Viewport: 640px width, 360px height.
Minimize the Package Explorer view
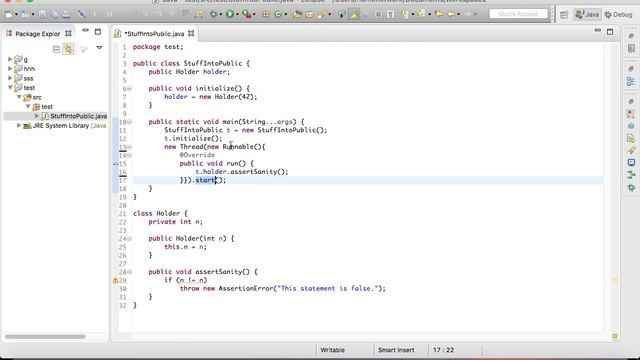[85, 31]
